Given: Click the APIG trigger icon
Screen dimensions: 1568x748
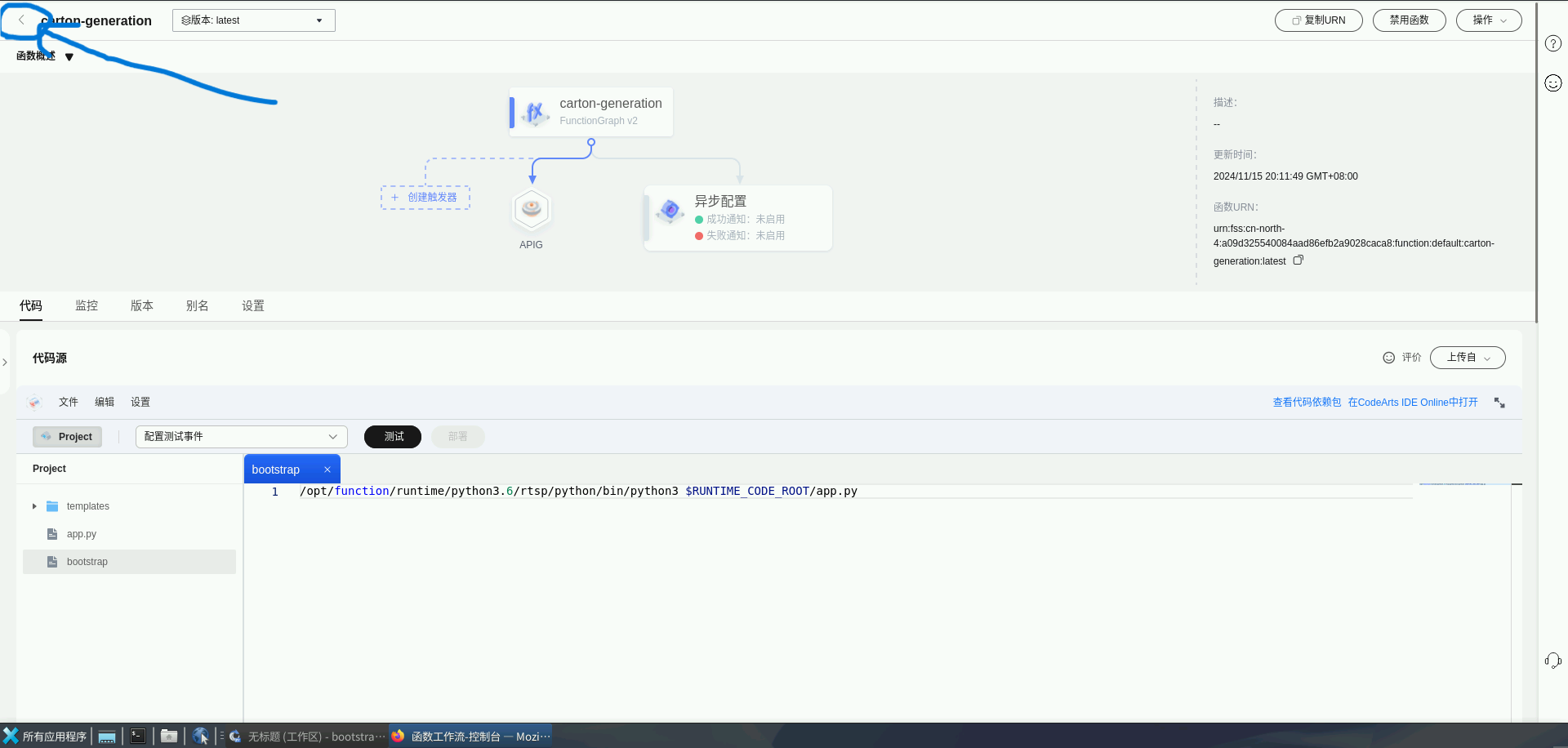Looking at the screenshot, I should (x=532, y=209).
